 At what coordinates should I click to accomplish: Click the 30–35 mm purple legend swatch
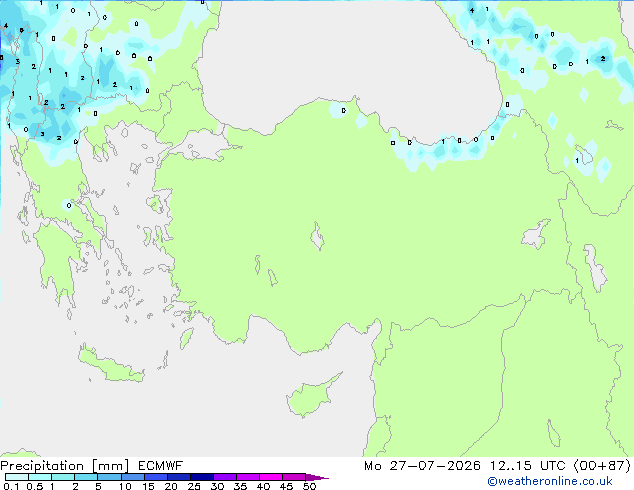(225, 477)
